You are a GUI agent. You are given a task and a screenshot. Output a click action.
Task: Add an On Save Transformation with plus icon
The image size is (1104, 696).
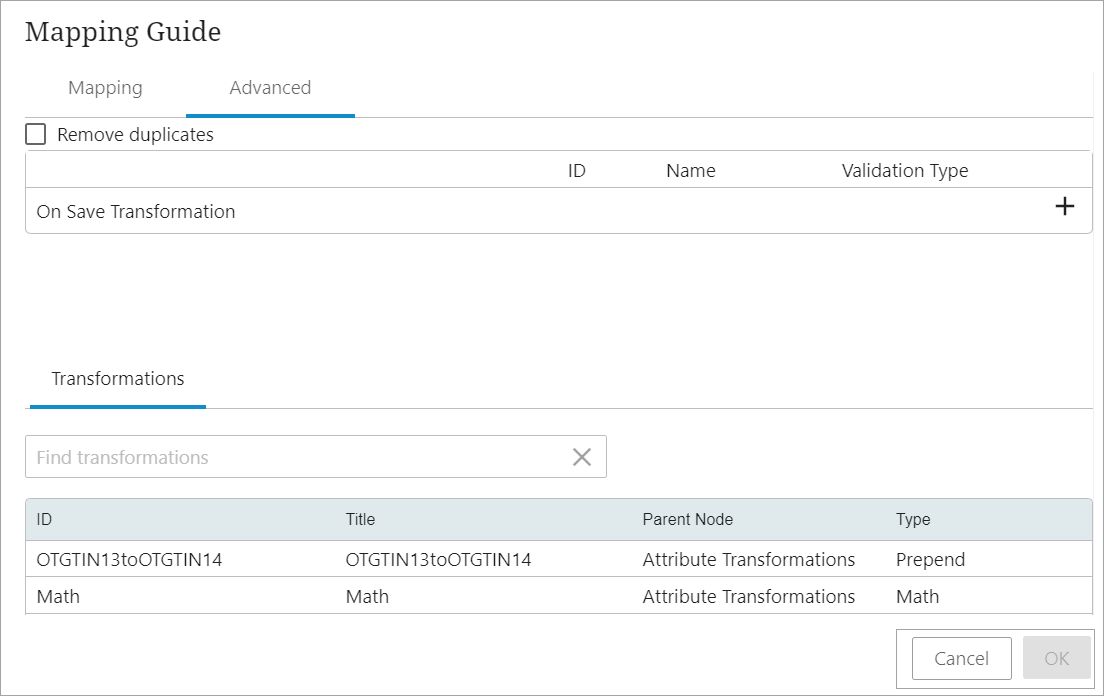[x=1065, y=207]
